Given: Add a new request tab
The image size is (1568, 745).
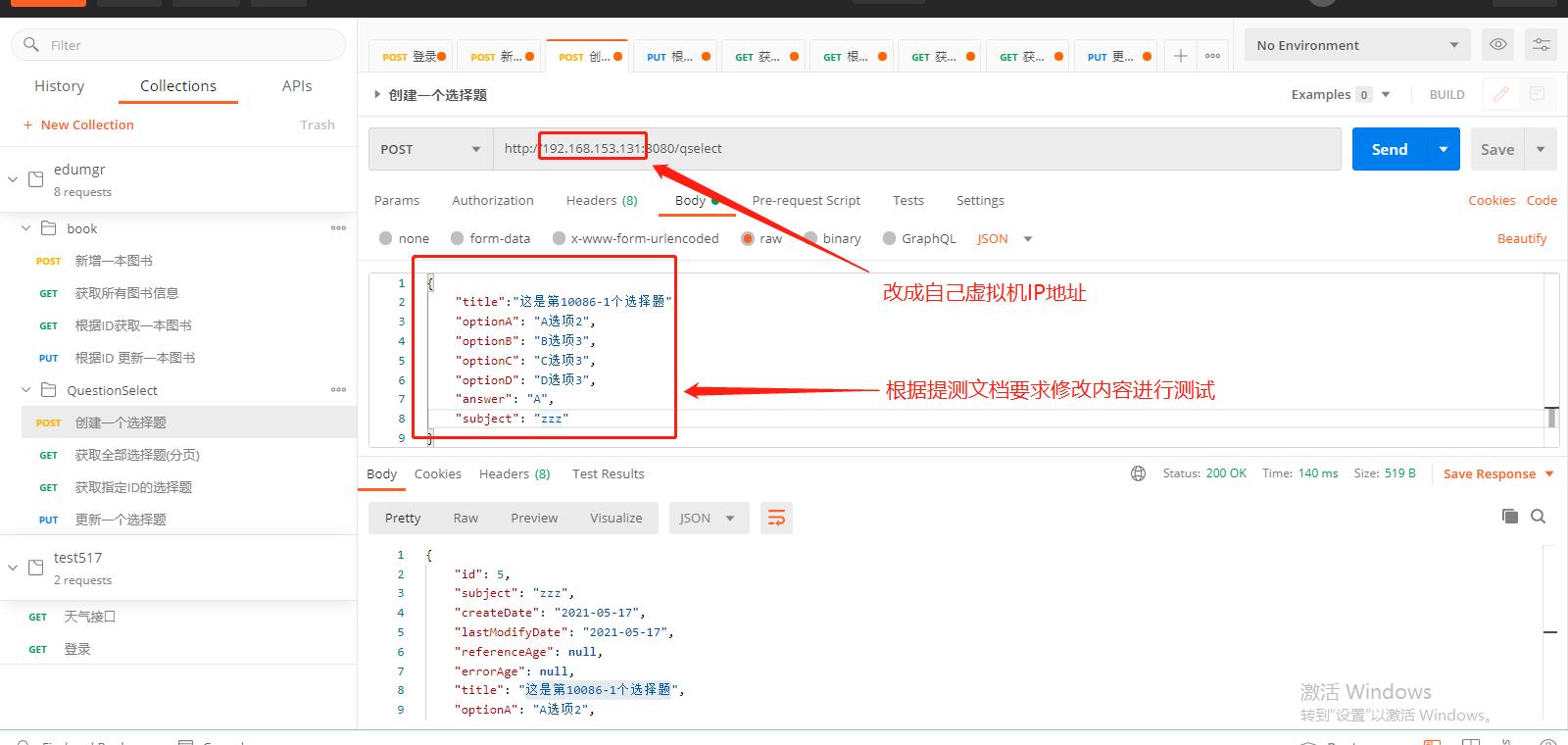Looking at the screenshot, I should click(x=1181, y=56).
